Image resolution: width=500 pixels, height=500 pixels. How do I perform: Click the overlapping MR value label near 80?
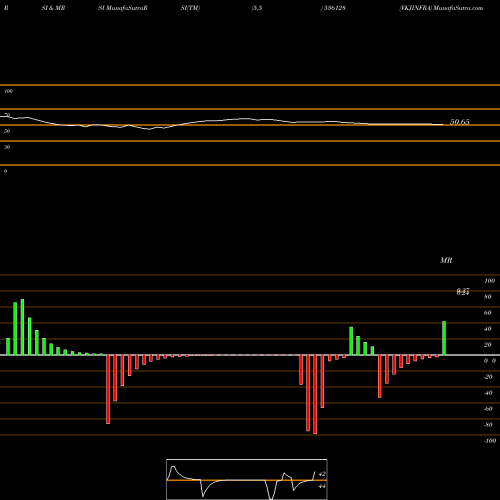[x=463, y=292]
